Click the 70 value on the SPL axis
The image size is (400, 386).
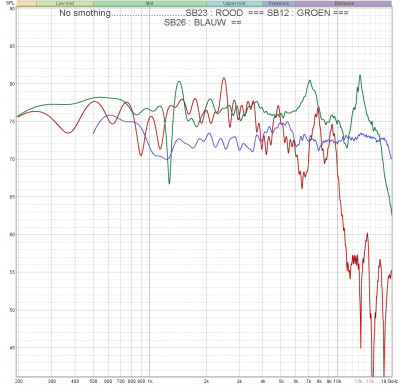[x=12, y=159]
